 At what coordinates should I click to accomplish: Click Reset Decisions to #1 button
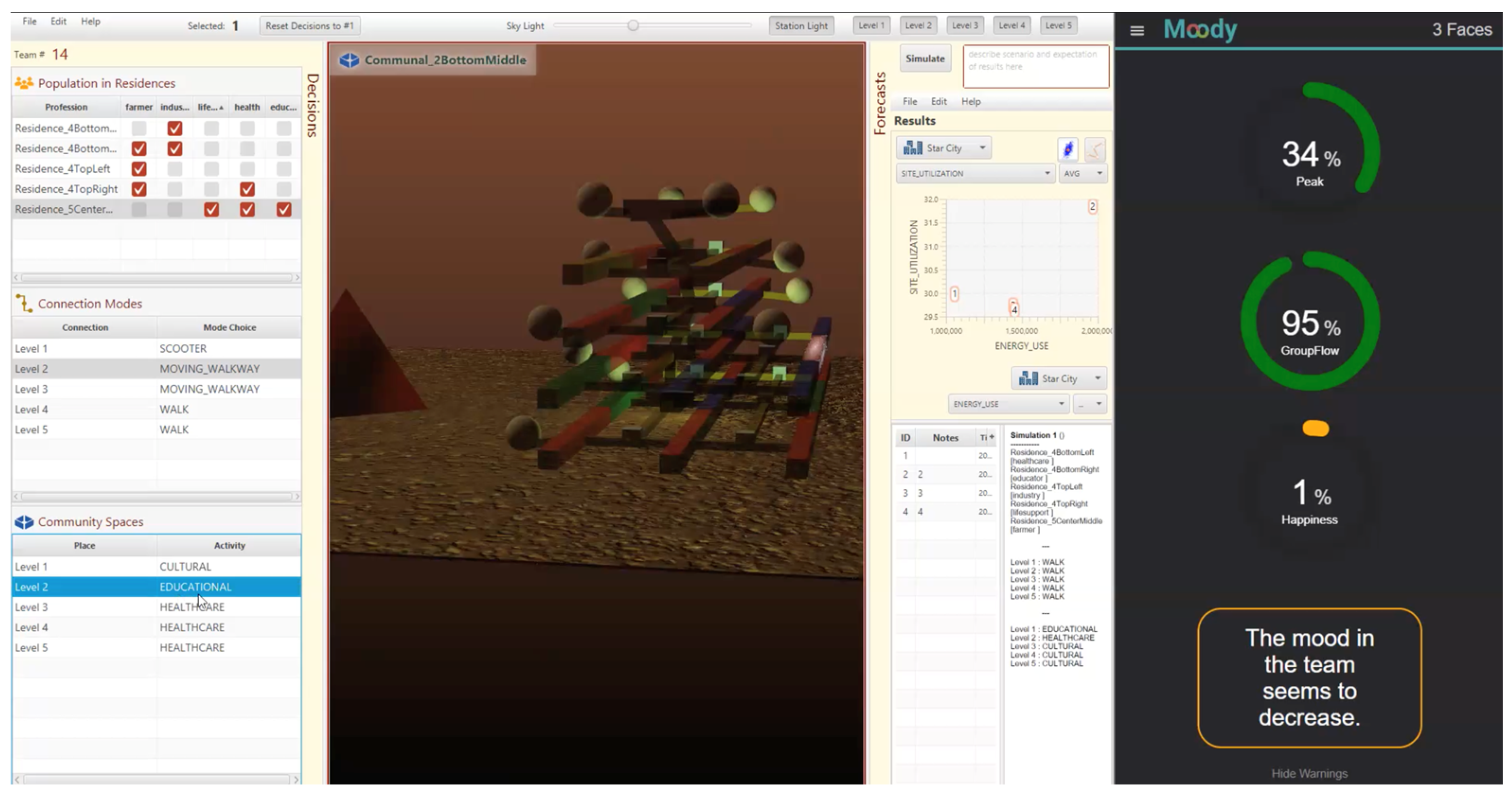[x=309, y=26]
